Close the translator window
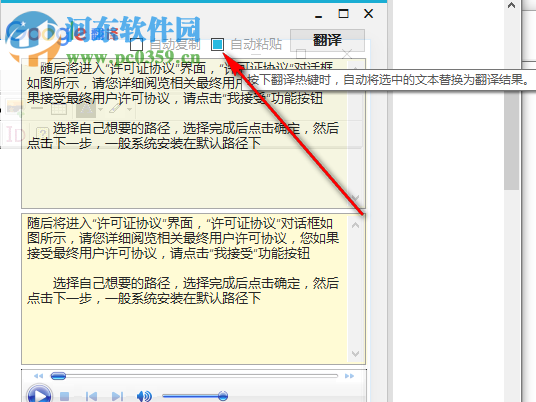The height and width of the screenshot is (402, 536). click(368, 14)
